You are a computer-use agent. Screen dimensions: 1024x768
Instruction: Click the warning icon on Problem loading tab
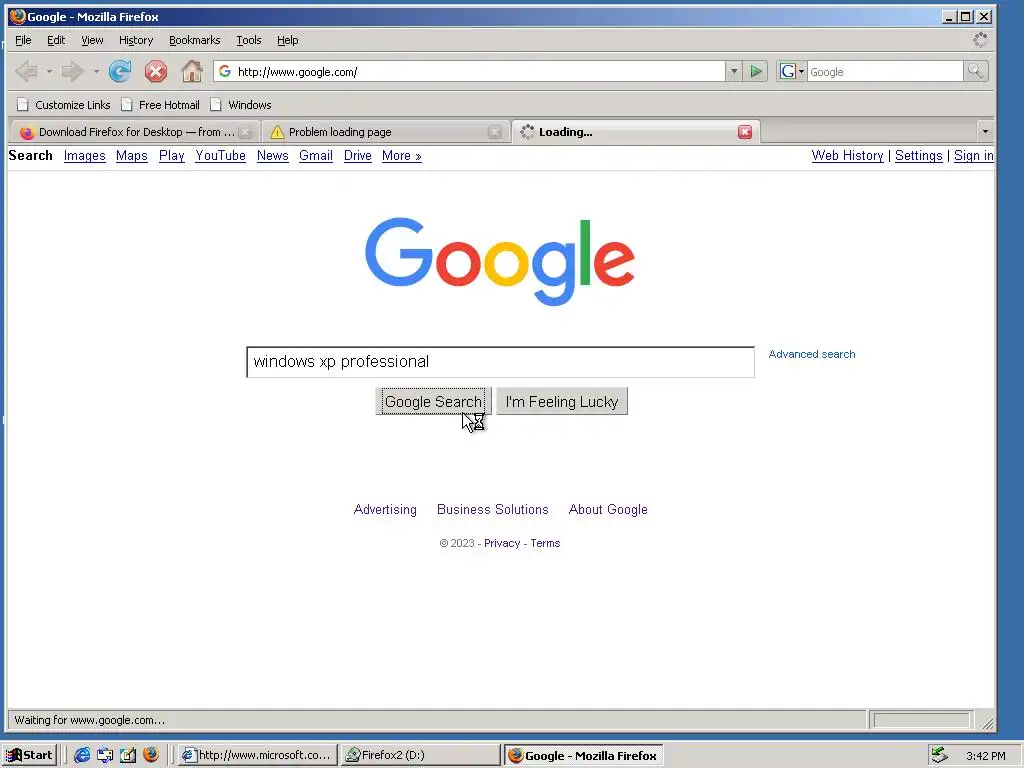[277, 132]
